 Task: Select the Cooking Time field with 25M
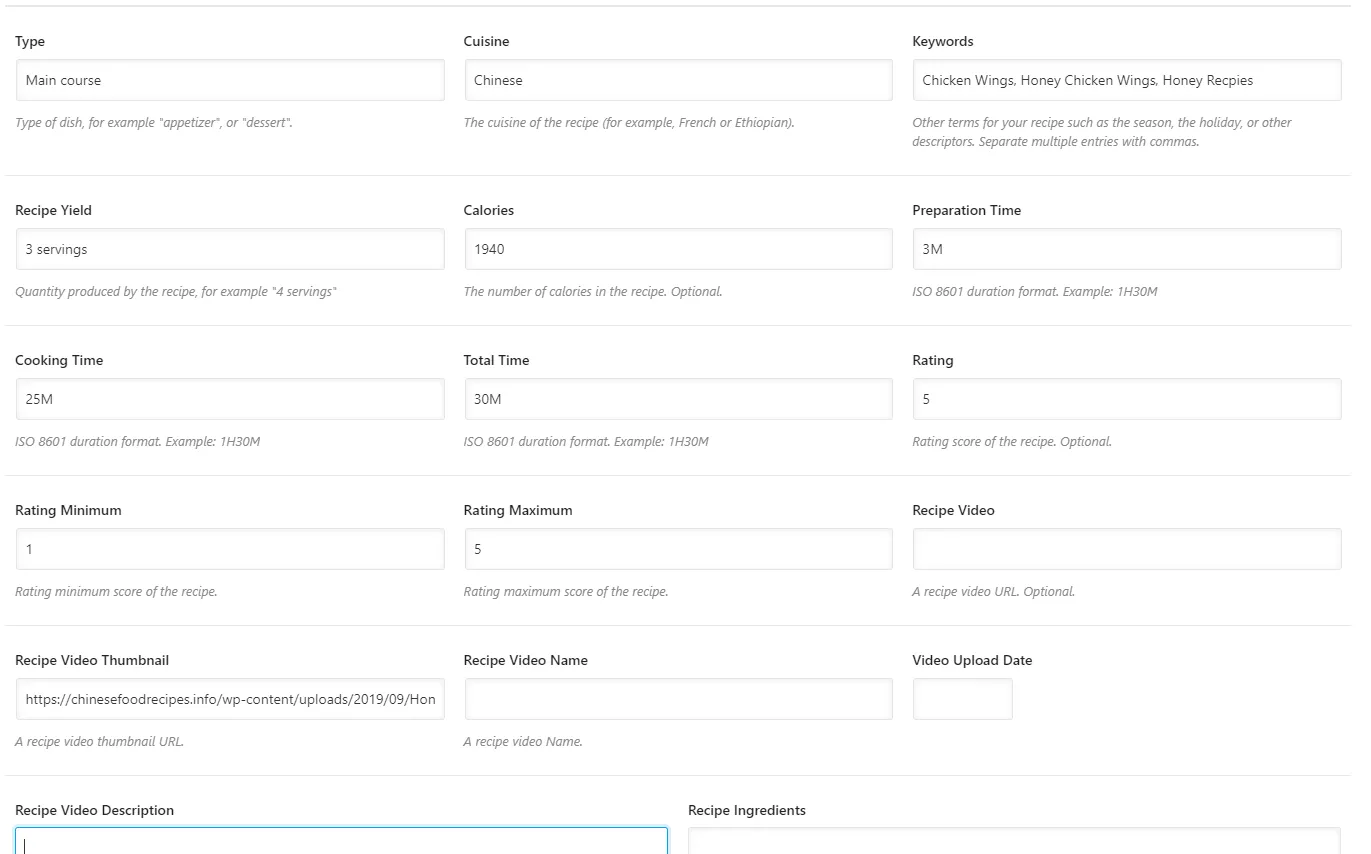[x=230, y=399]
